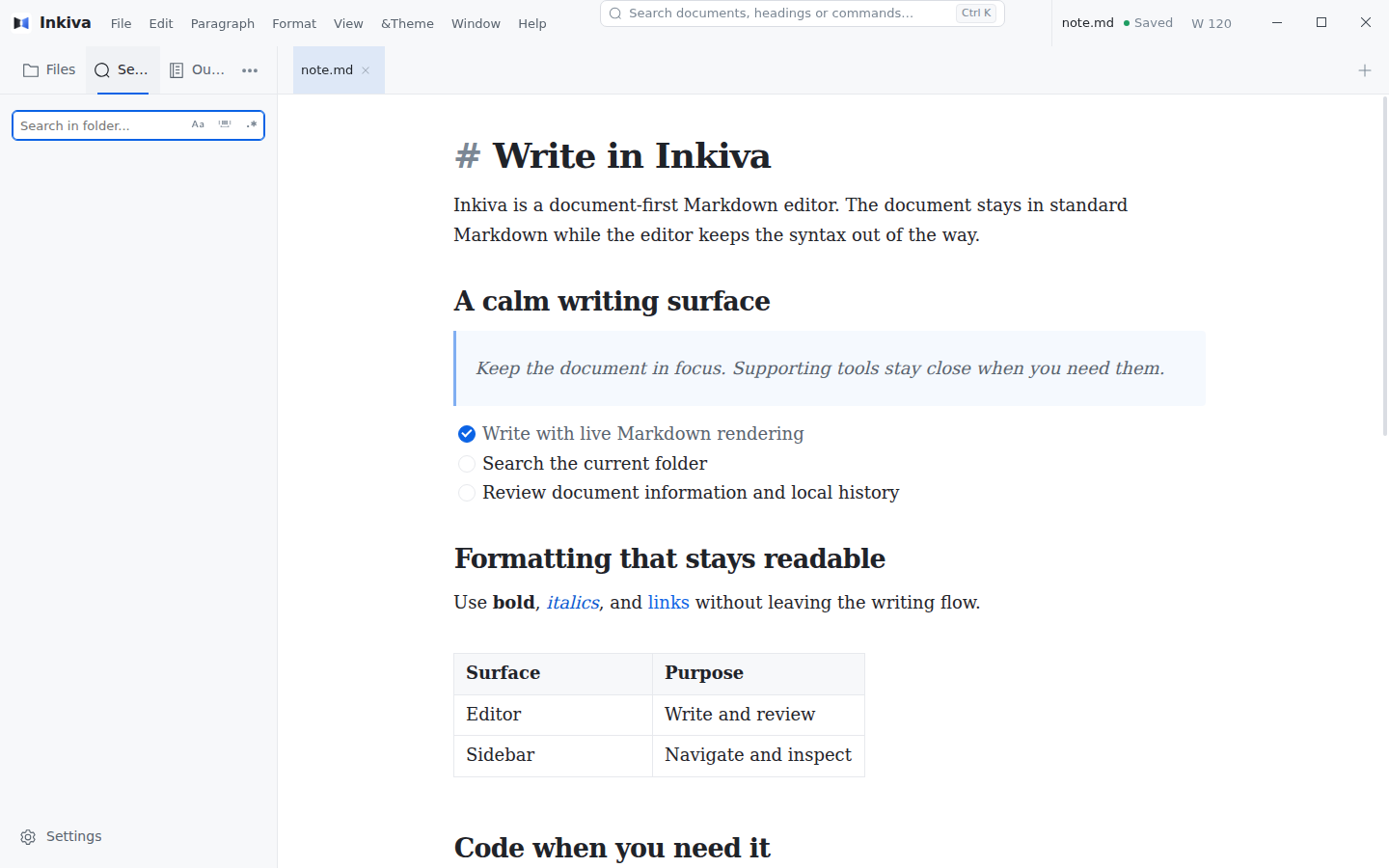Select the note.md document tab

(x=339, y=70)
